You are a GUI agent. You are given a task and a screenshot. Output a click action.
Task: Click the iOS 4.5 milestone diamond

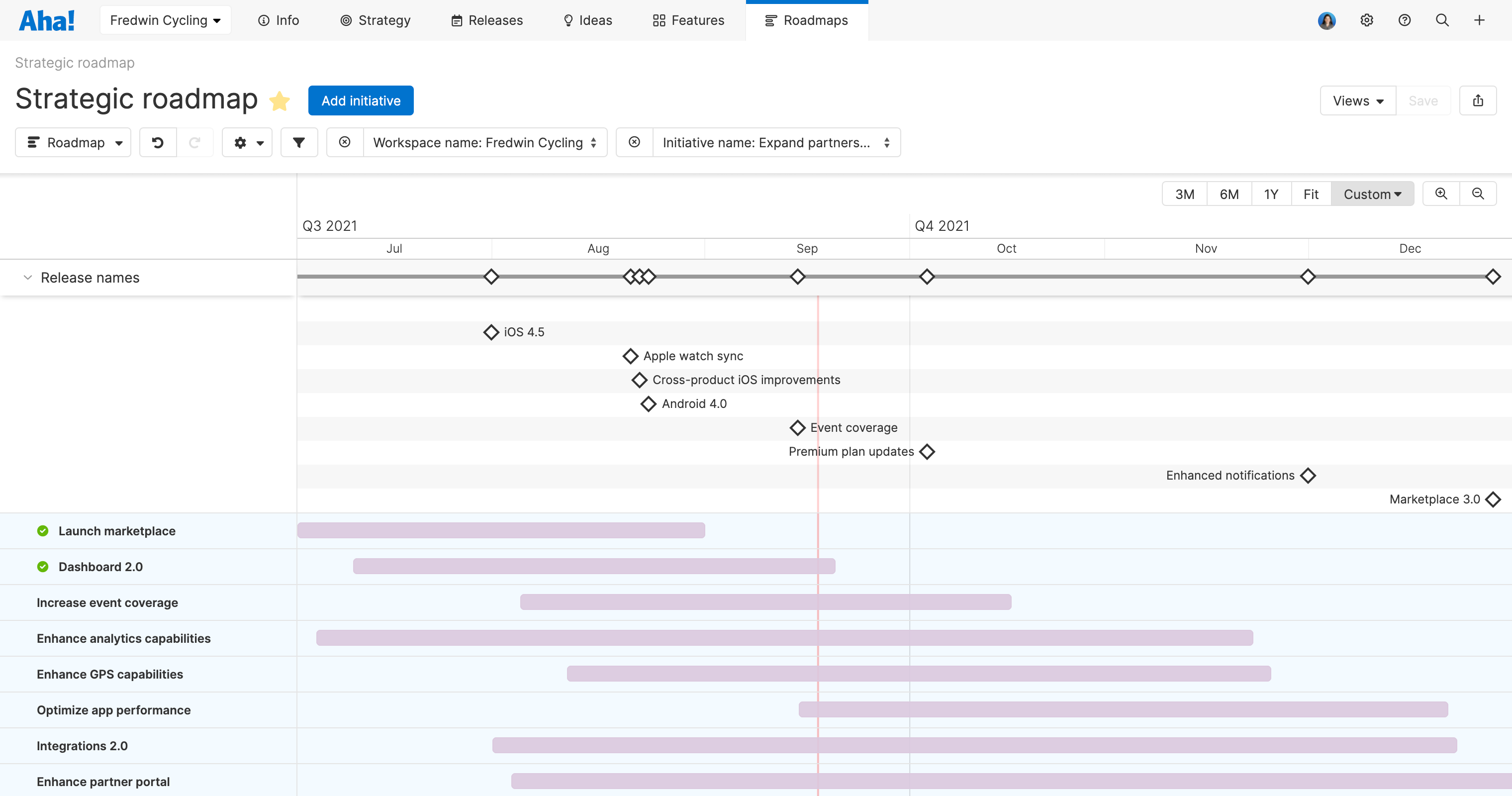(491, 332)
